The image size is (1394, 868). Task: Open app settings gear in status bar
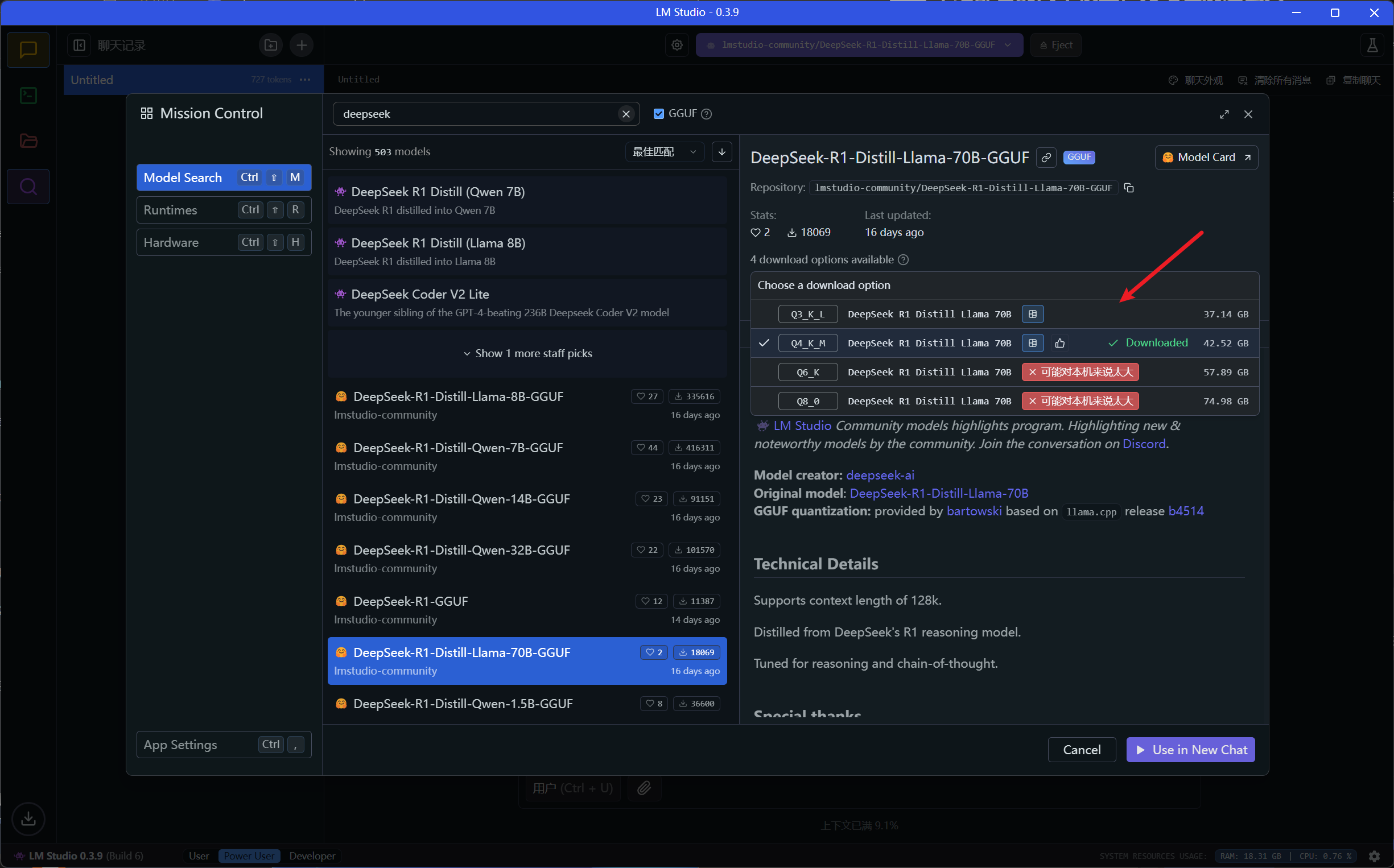(1374, 856)
